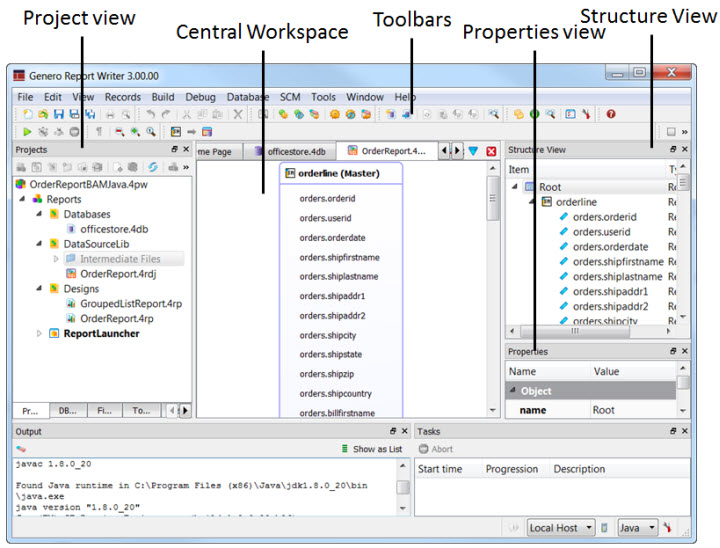Screen dimensions: 720x548
Task: Click the red wrench tools icon in the toolbar
Action: coord(586,114)
